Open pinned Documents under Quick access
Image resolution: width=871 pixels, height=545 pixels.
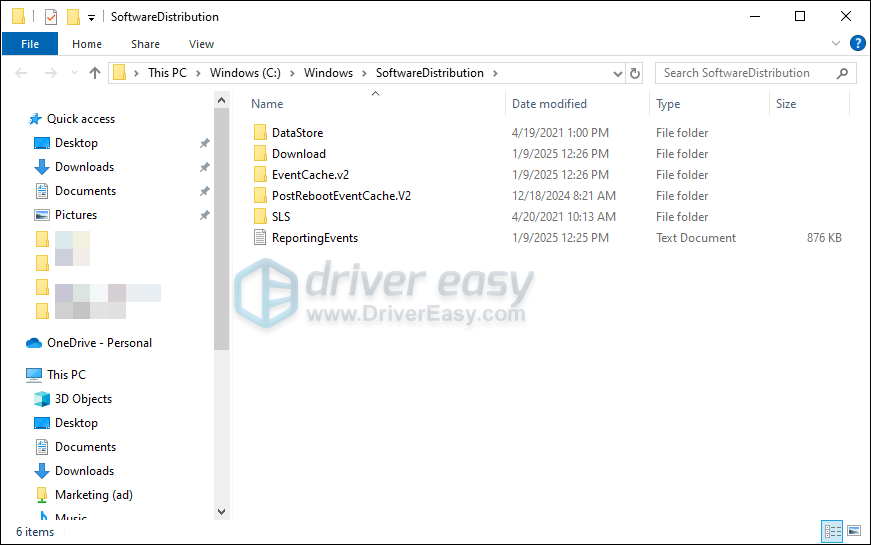[85, 191]
